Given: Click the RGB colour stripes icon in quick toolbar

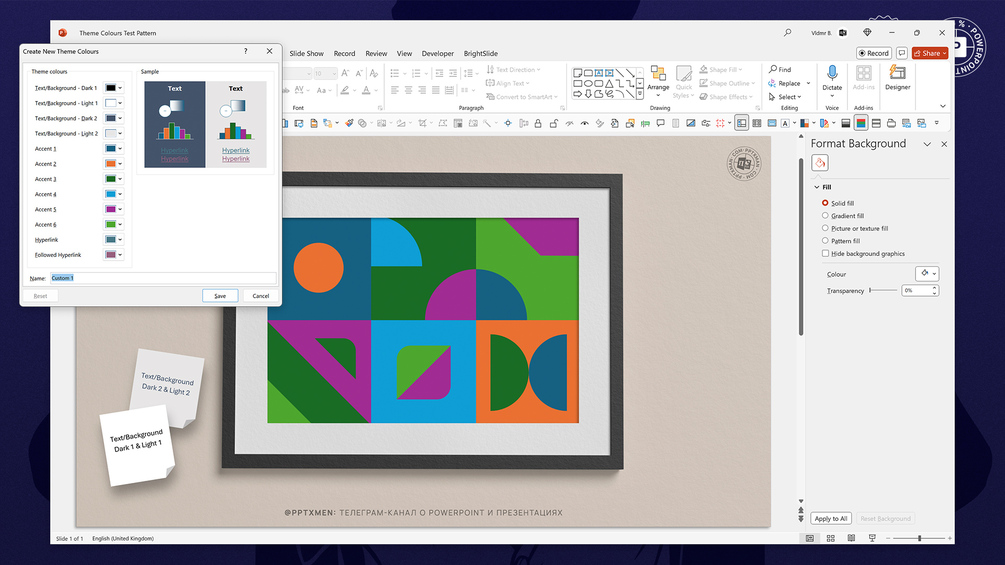Looking at the screenshot, I should [x=861, y=123].
